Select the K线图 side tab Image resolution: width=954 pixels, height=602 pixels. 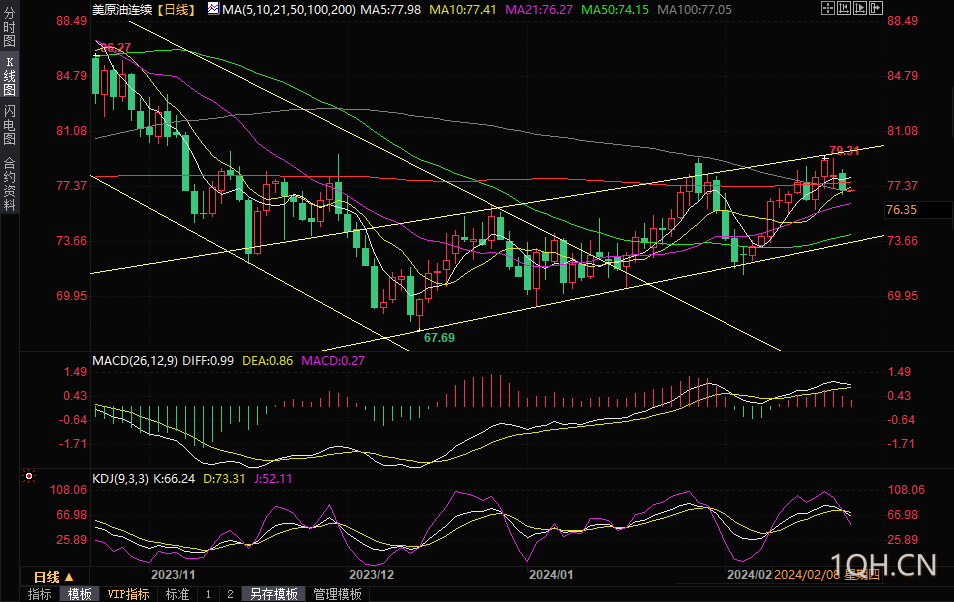pyautogui.click(x=9, y=75)
